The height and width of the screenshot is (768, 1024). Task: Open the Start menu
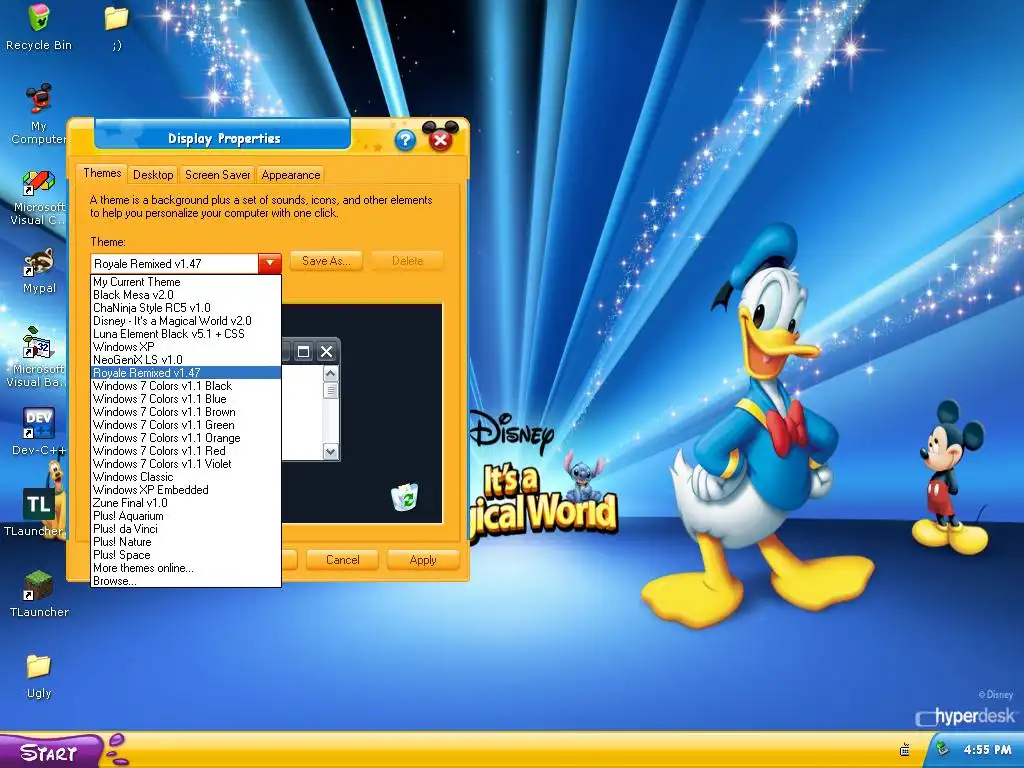[50, 752]
